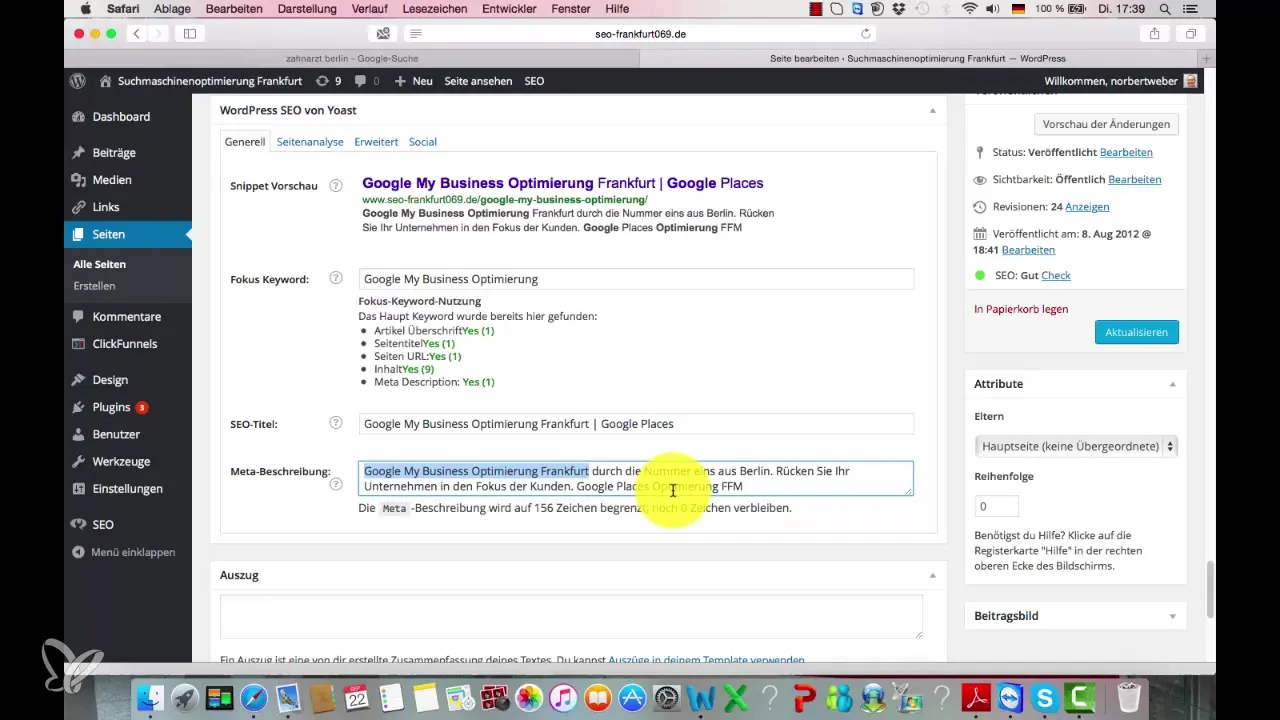Open Einstellungen in the sidebar
Image resolution: width=1280 pixels, height=720 pixels.
tap(127, 489)
